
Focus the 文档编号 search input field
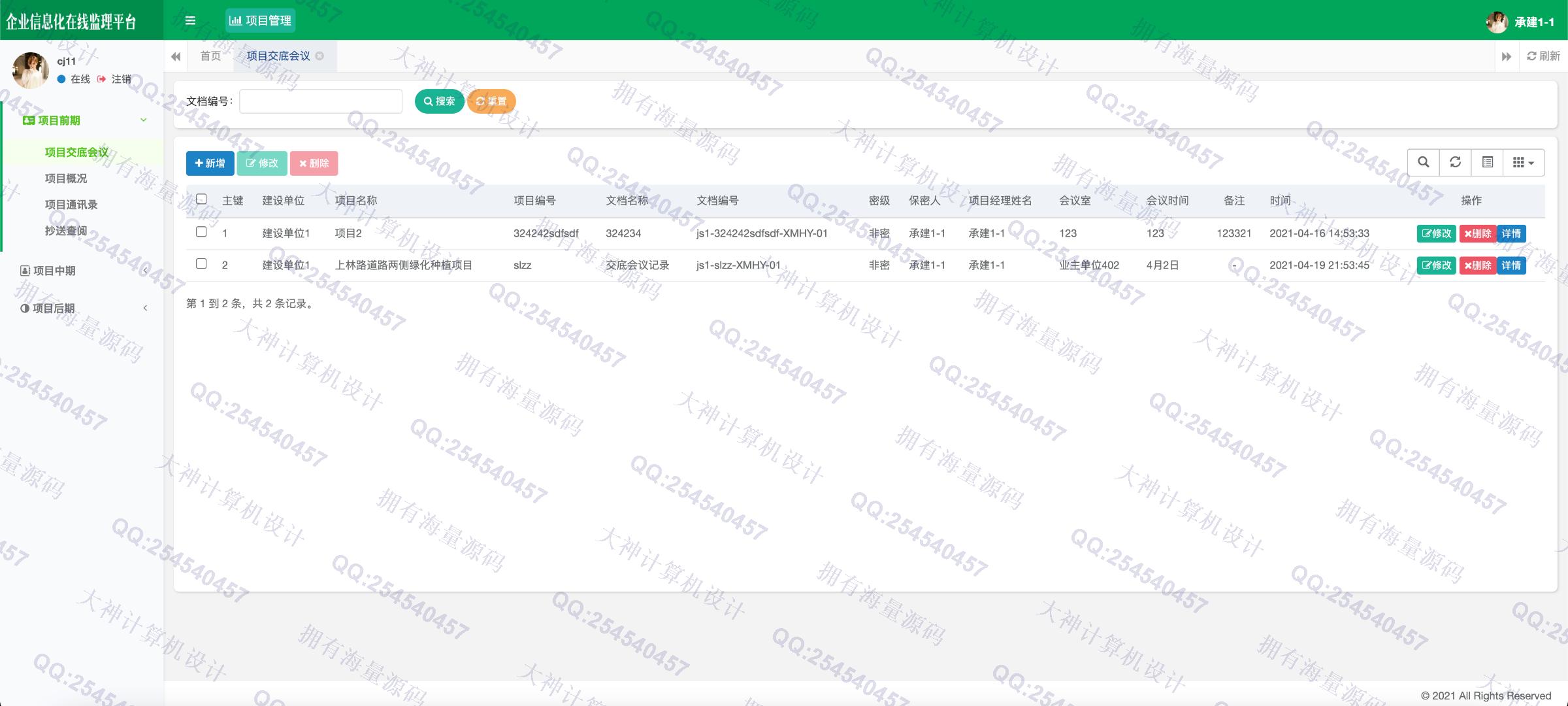coord(321,101)
